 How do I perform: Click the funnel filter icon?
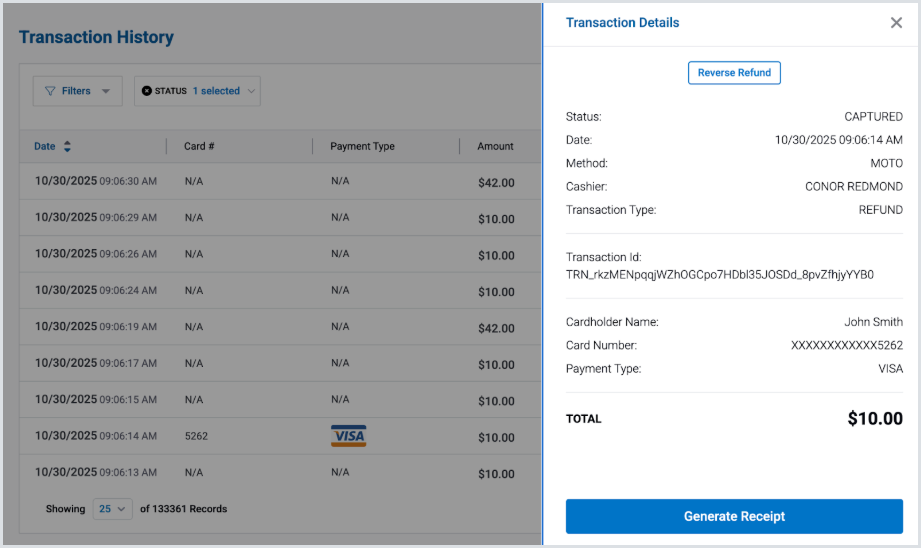[x=50, y=91]
